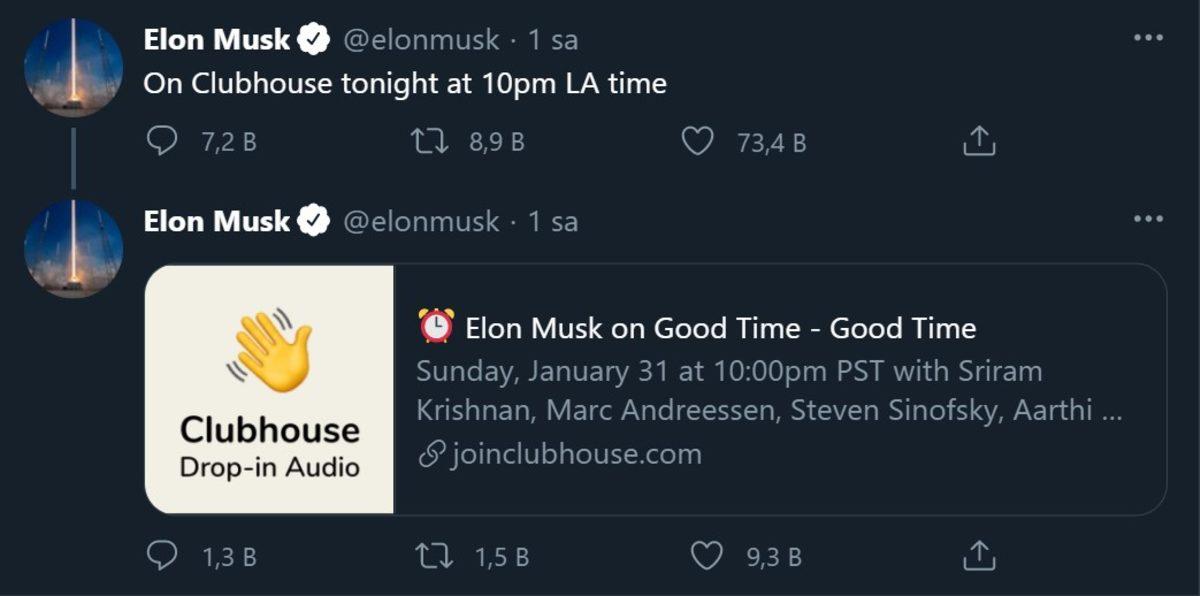Share the top tweet
This screenshot has width=1200, height=596.
[979, 140]
